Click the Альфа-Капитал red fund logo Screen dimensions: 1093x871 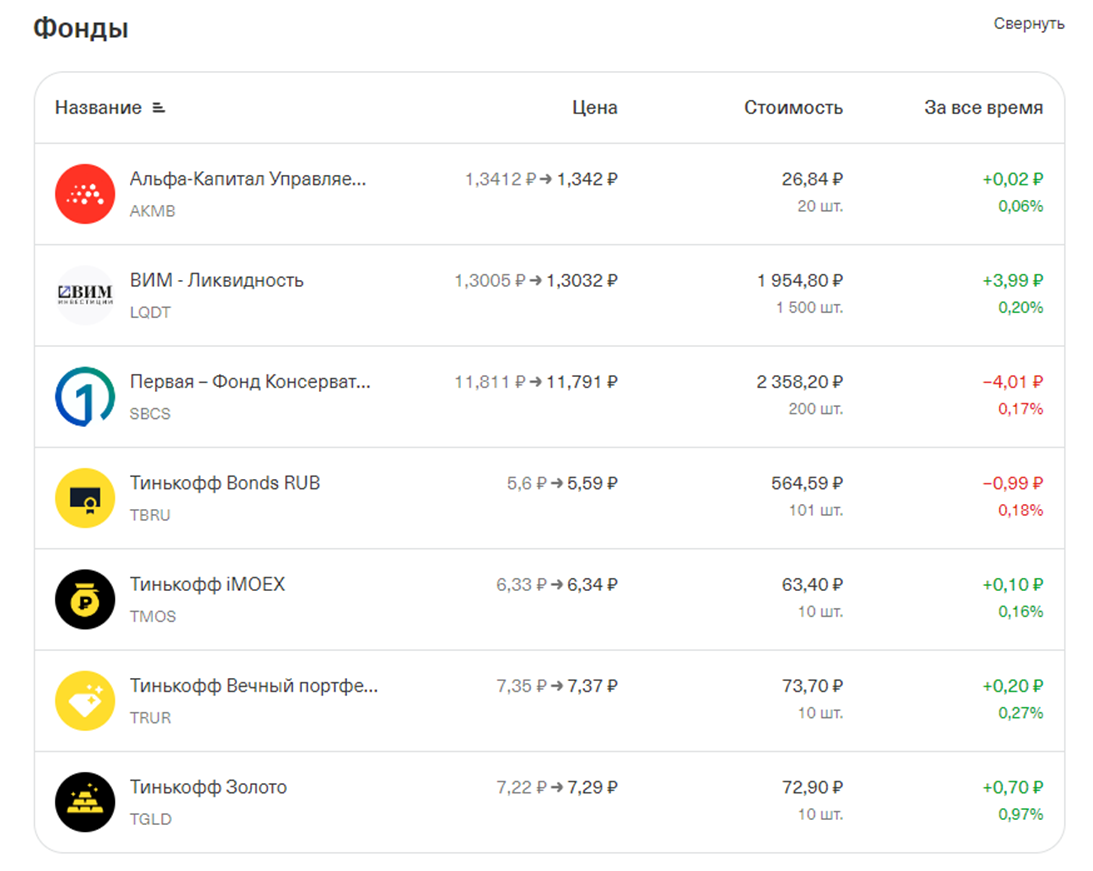(x=85, y=194)
